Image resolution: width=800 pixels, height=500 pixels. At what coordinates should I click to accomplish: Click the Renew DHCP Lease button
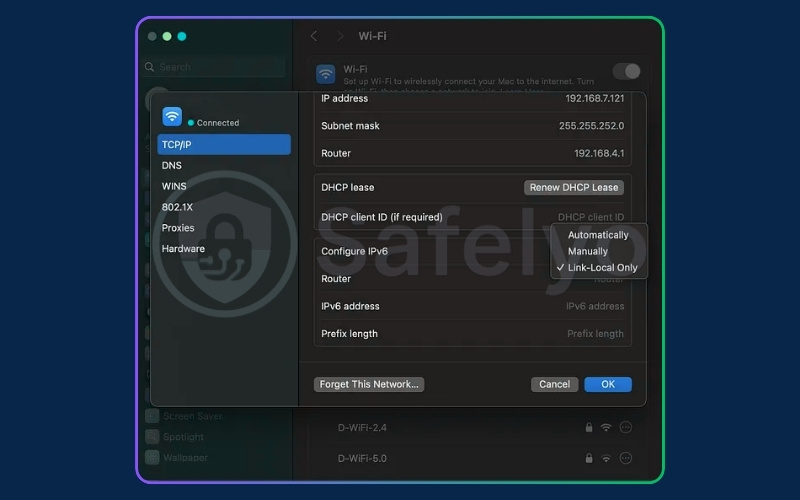point(574,188)
